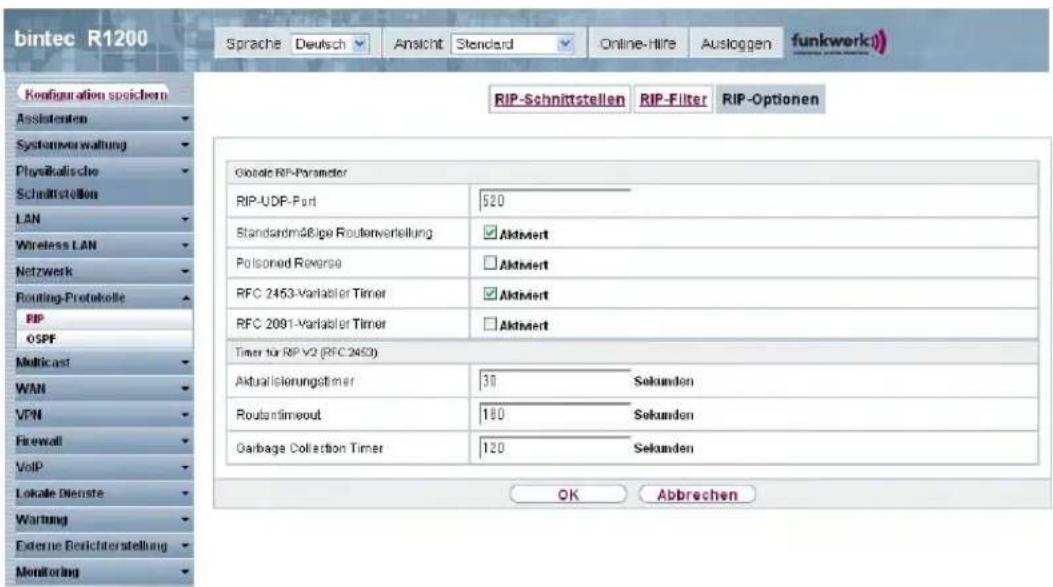Screen dimensions: 1053x587
Task: Expand the LAN menu
Action: [99, 220]
